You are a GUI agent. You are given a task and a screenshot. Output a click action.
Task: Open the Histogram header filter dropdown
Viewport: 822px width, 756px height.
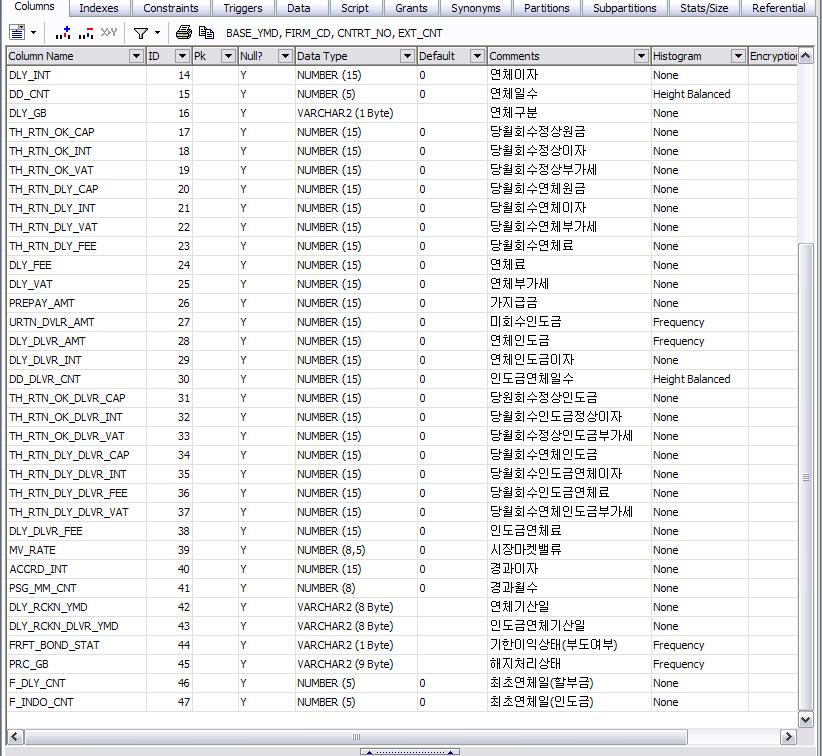point(738,56)
